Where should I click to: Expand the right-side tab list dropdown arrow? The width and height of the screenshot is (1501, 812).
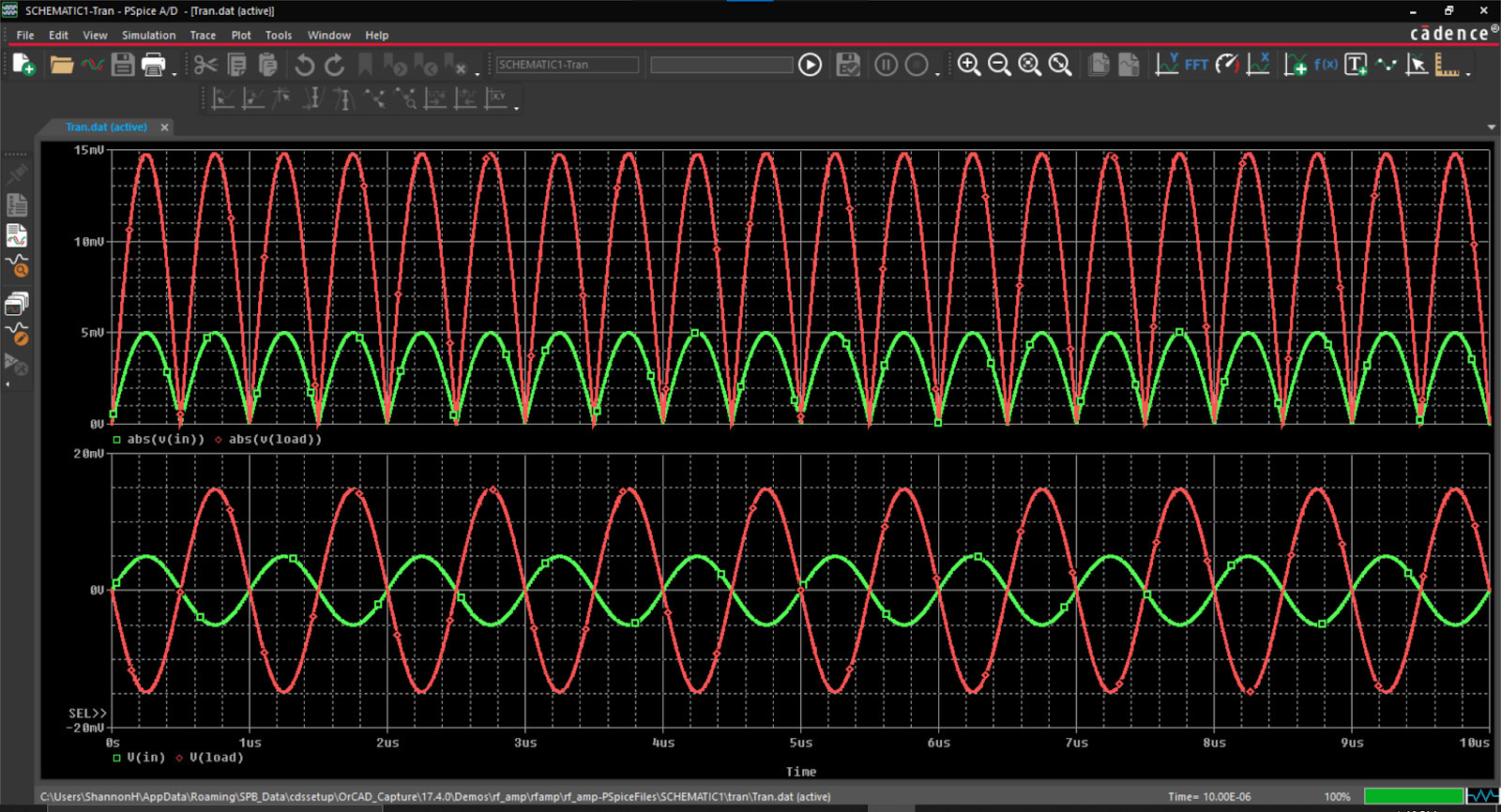pos(1491,128)
